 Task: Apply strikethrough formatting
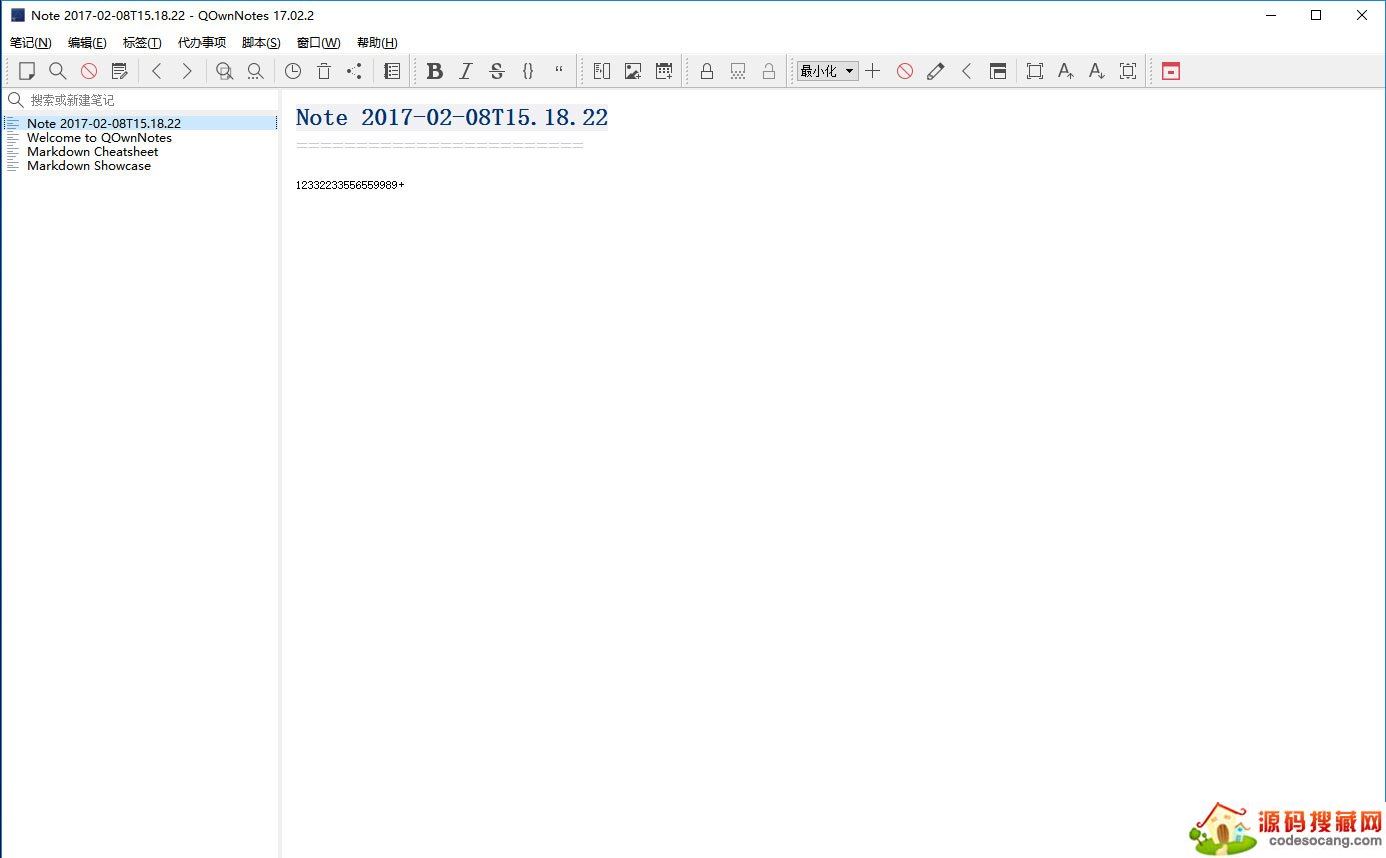[496, 71]
